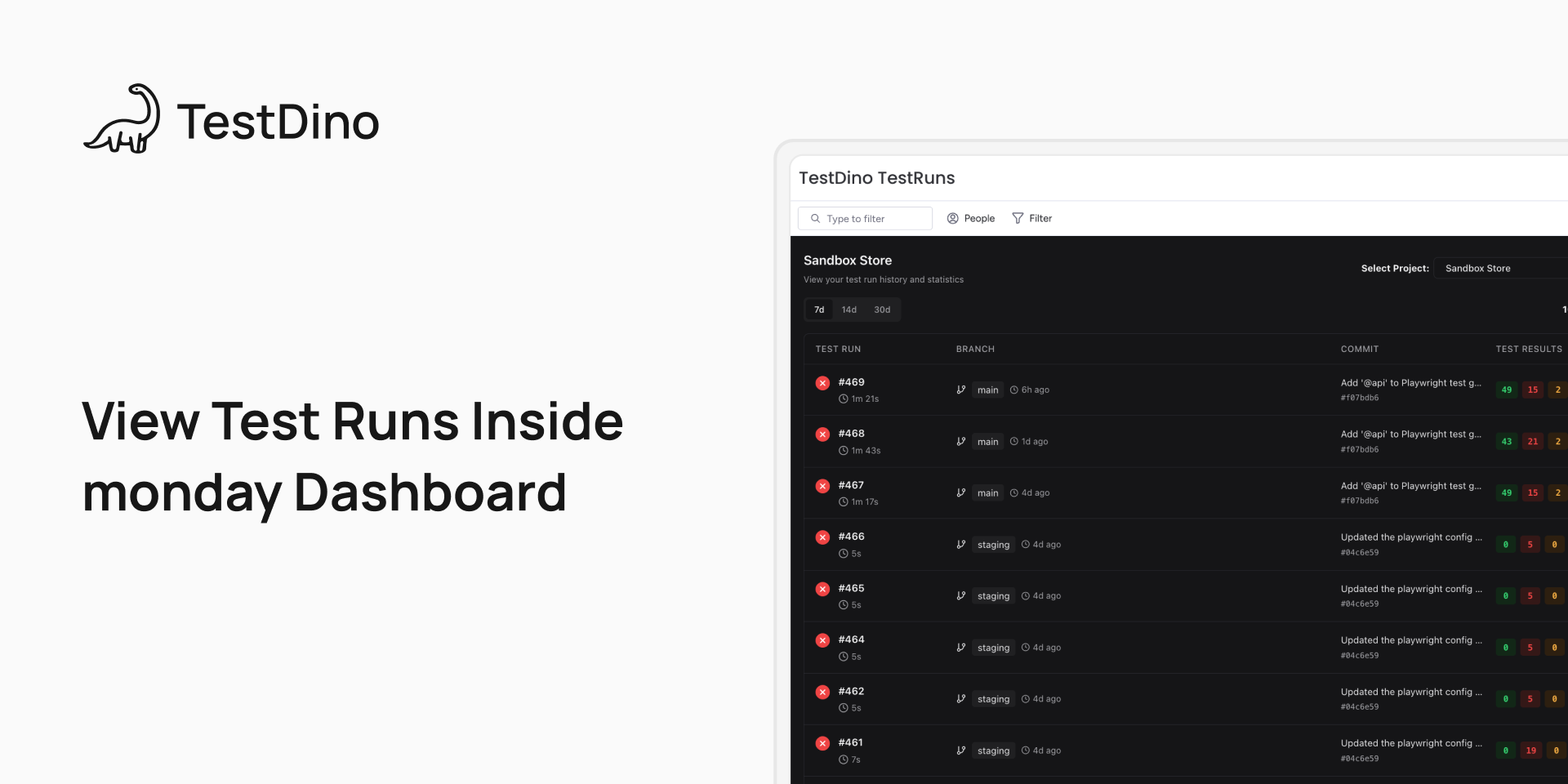Switch to the 7d time range

pos(819,310)
